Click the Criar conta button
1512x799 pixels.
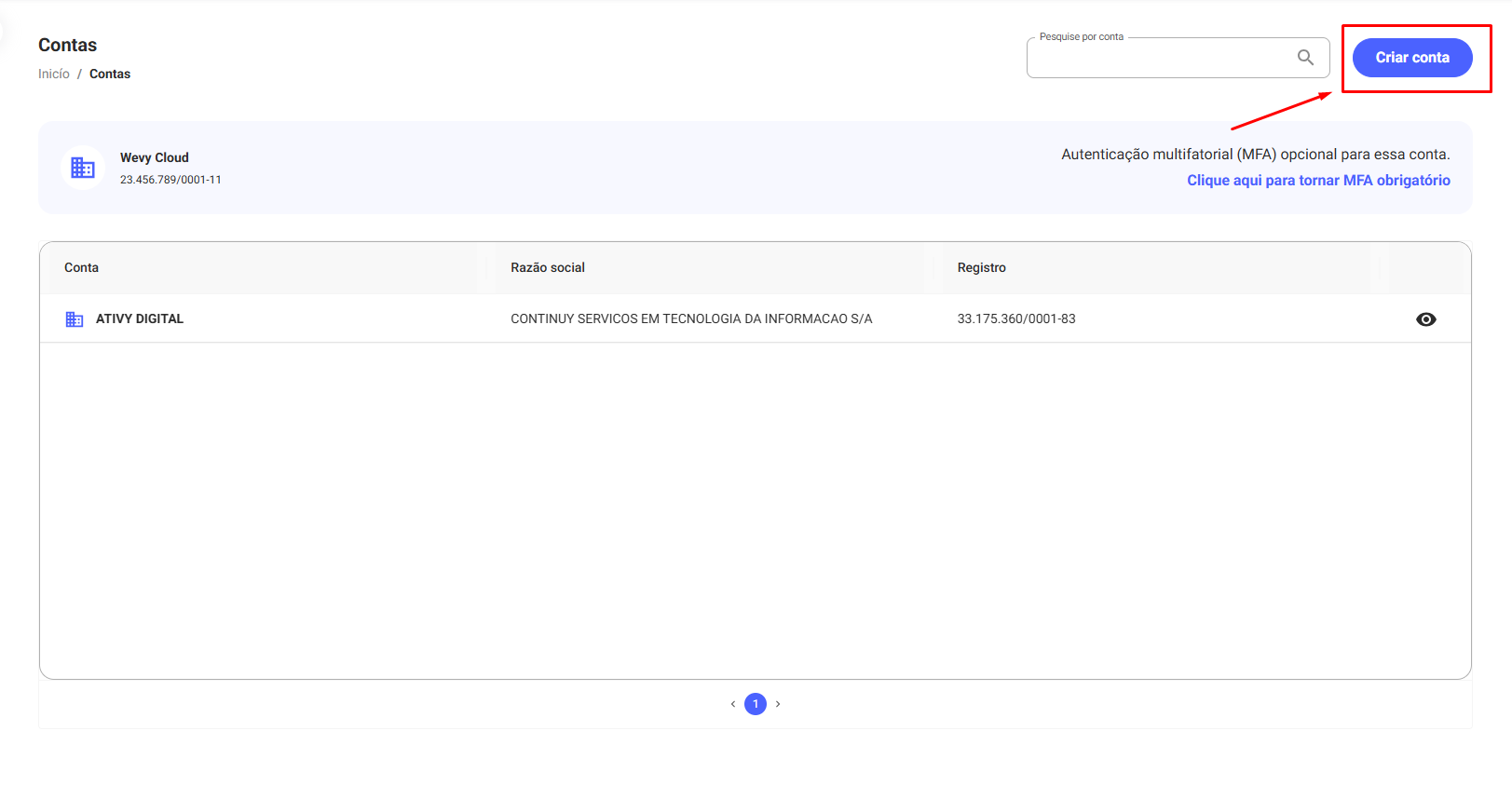coord(1412,58)
